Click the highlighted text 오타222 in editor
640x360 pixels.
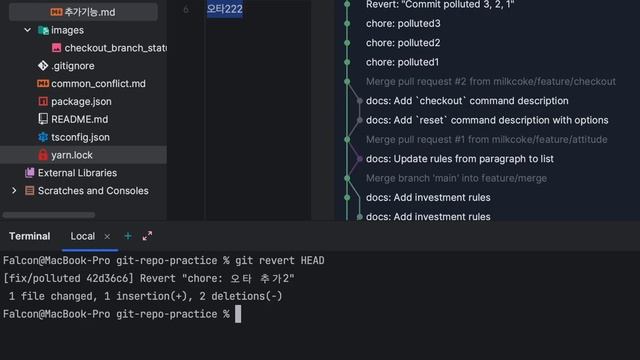pos(224,9)
